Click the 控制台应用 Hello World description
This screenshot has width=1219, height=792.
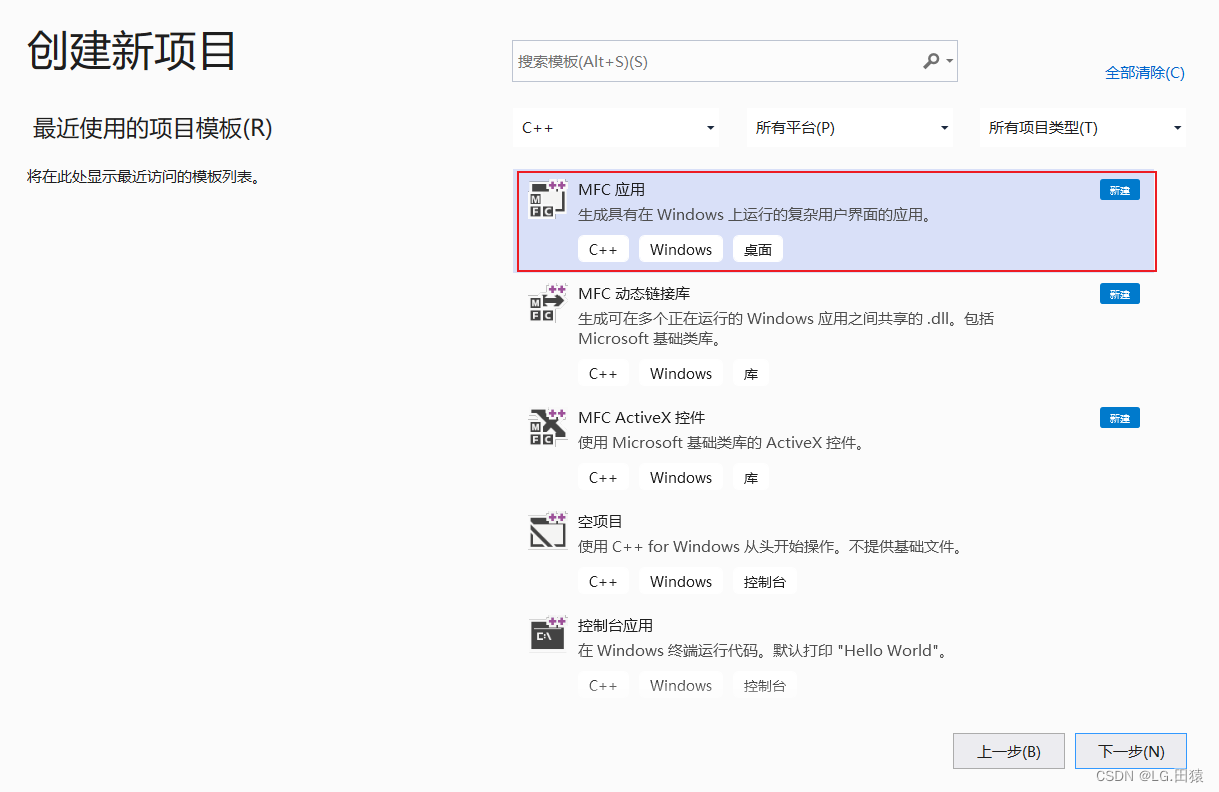762,651
